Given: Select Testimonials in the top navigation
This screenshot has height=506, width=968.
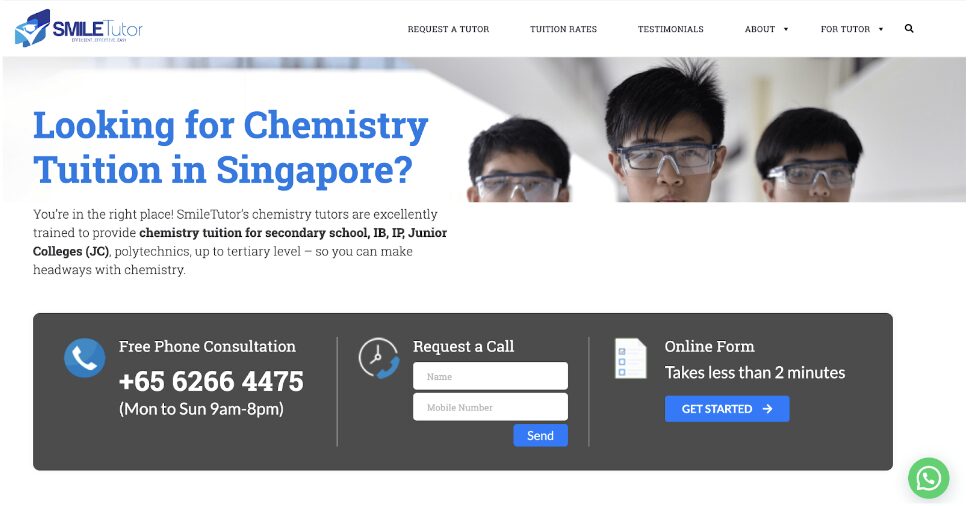Looking at the screenshot, I should click(670, 29).
